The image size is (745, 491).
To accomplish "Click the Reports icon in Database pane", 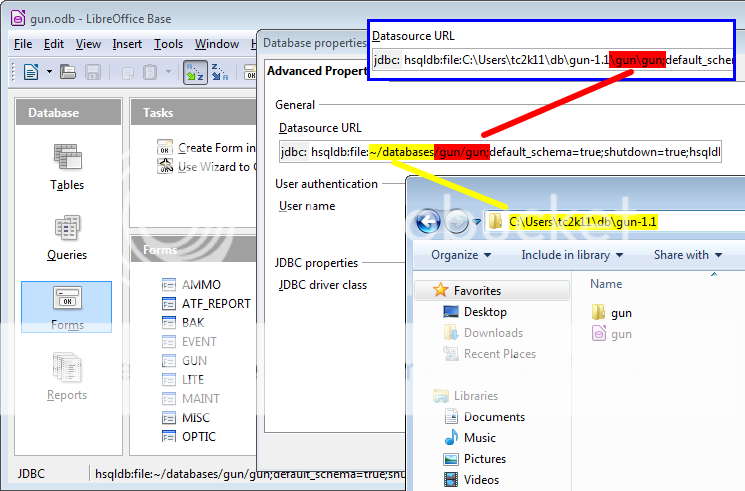I will point(67,377).
